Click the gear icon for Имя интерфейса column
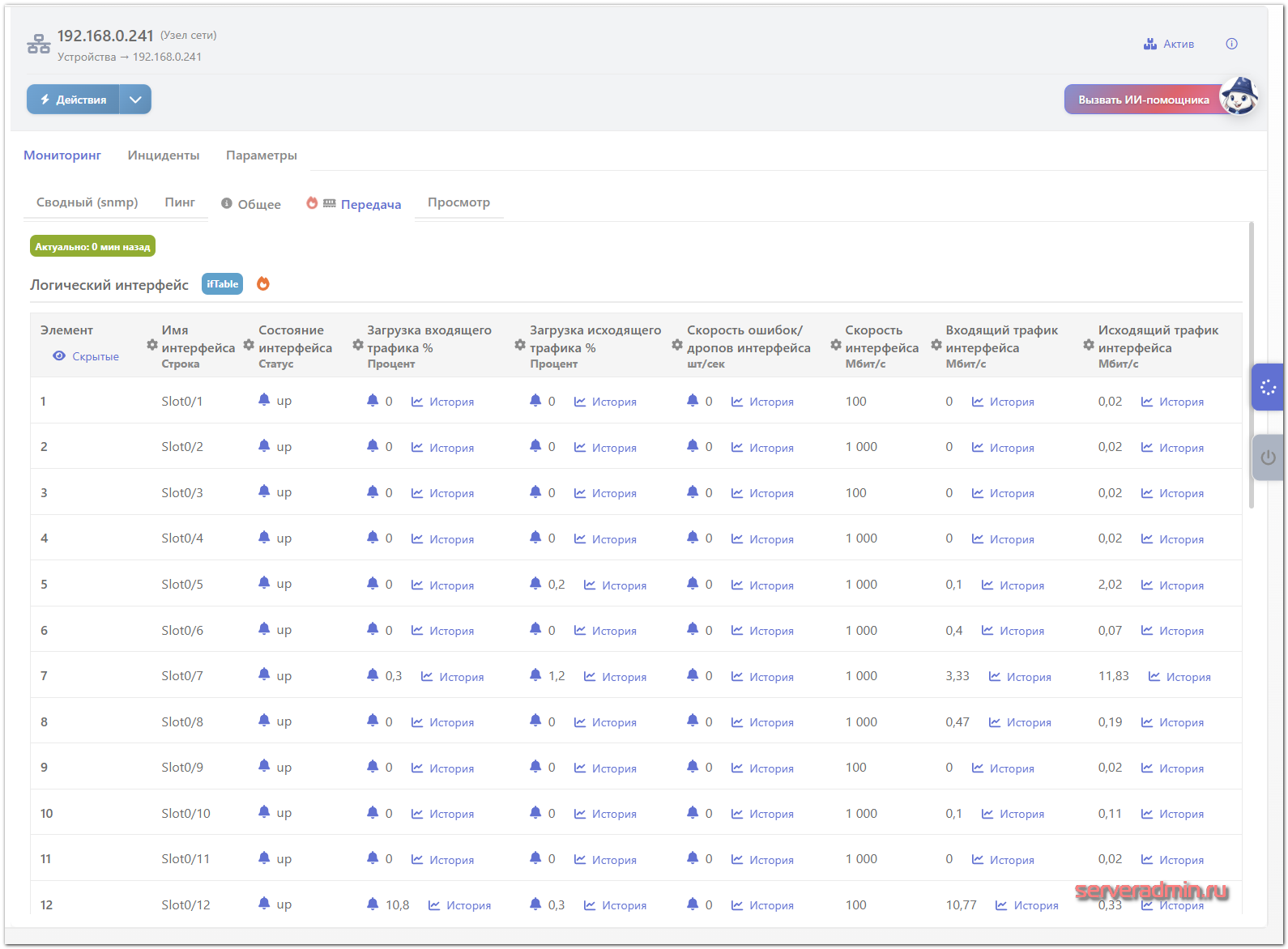This screenshot has height=949, width=1288. point(152,345)
